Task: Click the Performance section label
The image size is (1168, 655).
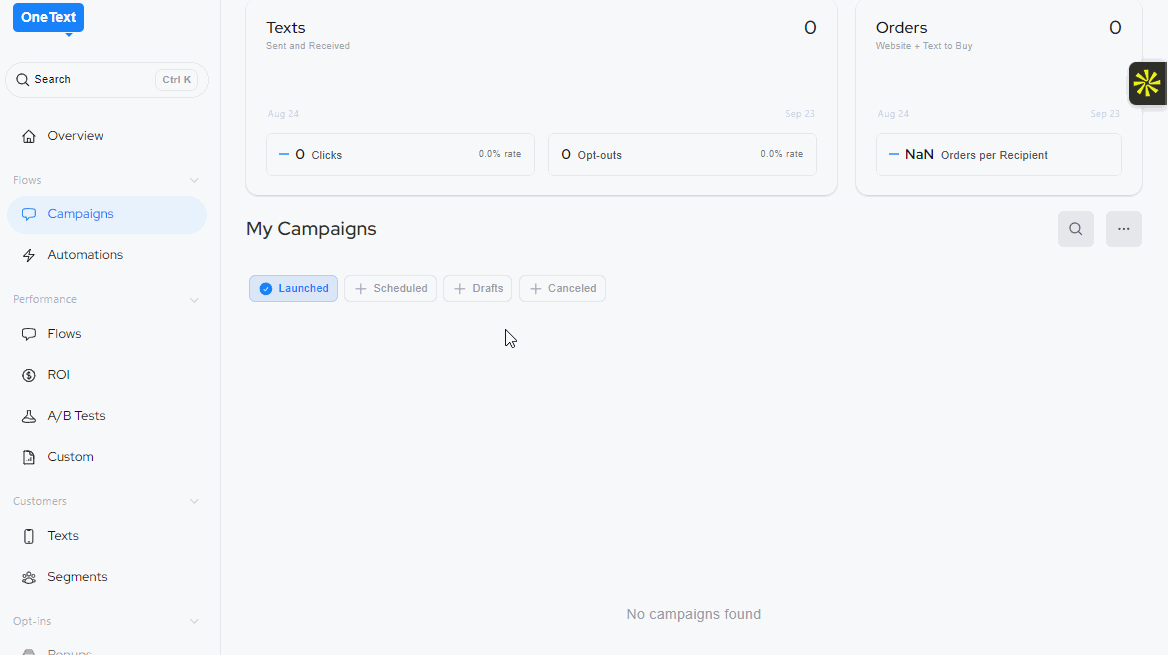Action: 45,300
